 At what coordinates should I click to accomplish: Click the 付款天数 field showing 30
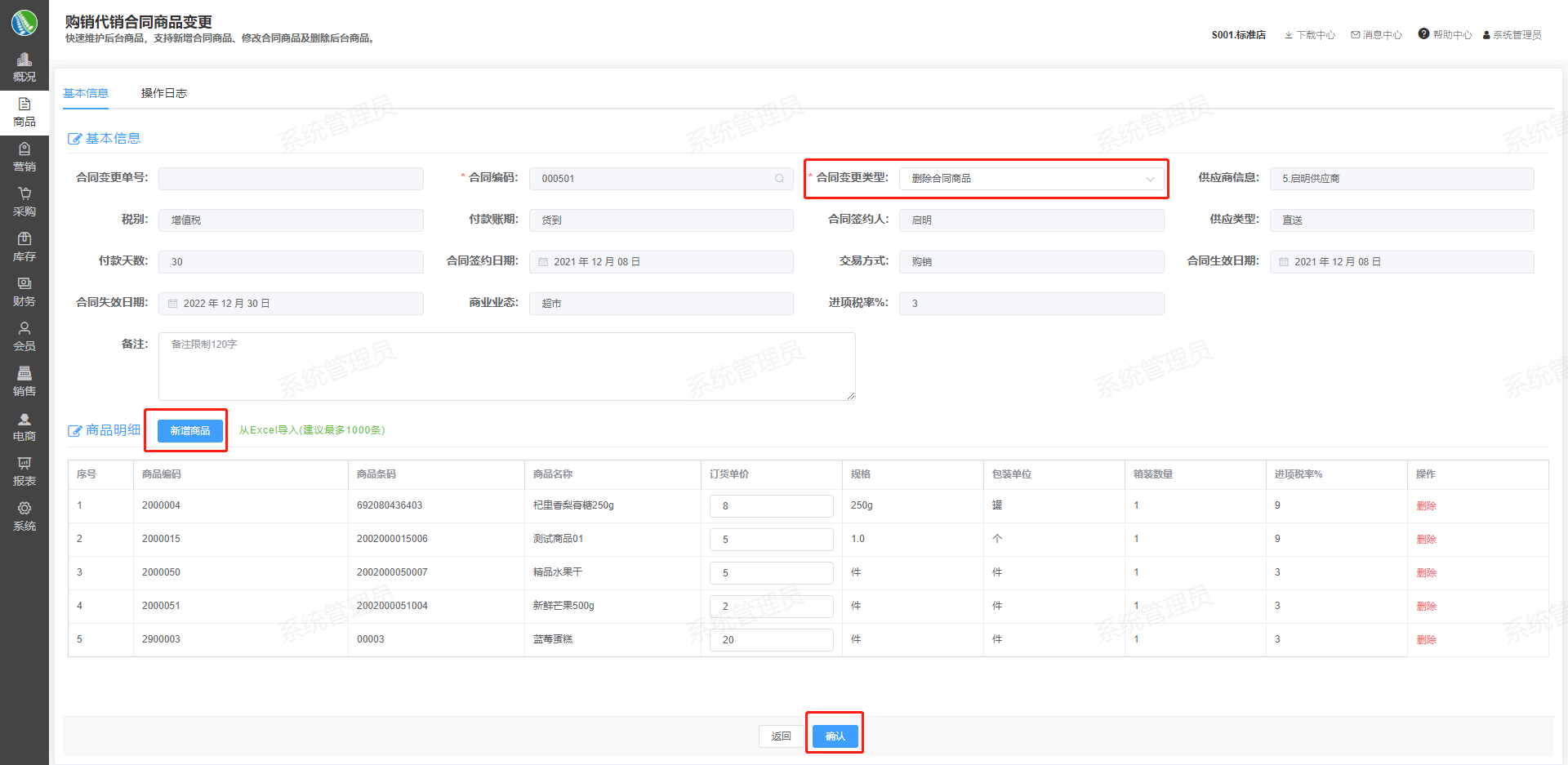pos(291,262)
